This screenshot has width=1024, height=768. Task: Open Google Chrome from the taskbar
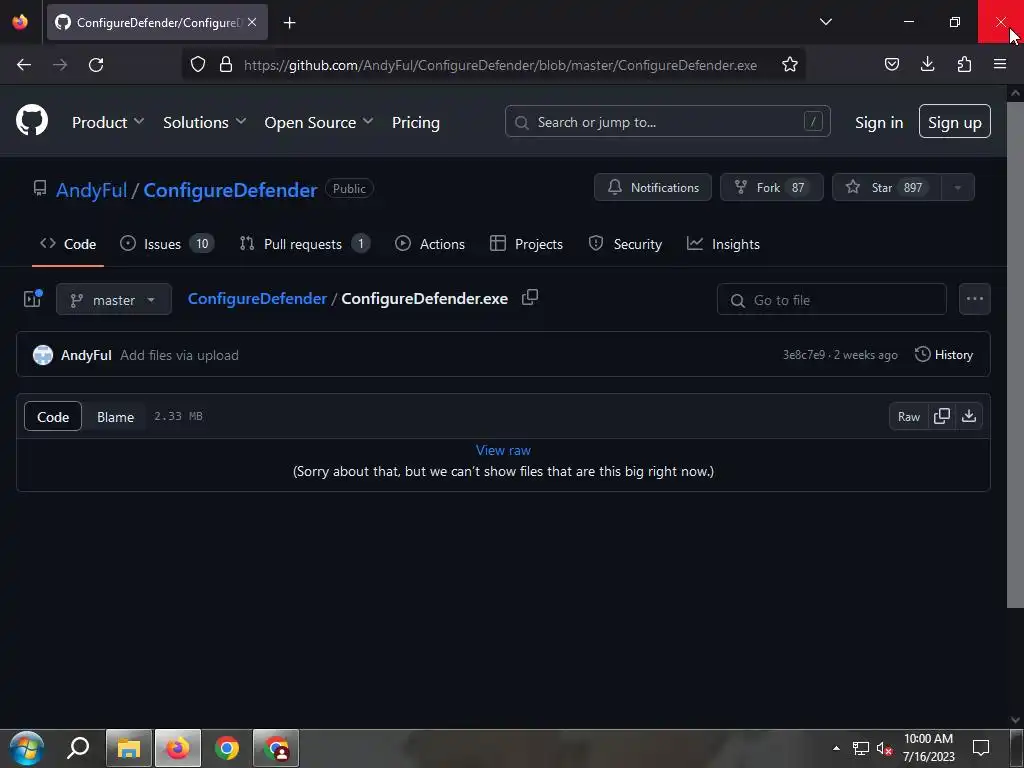click(x=227, y=748)
